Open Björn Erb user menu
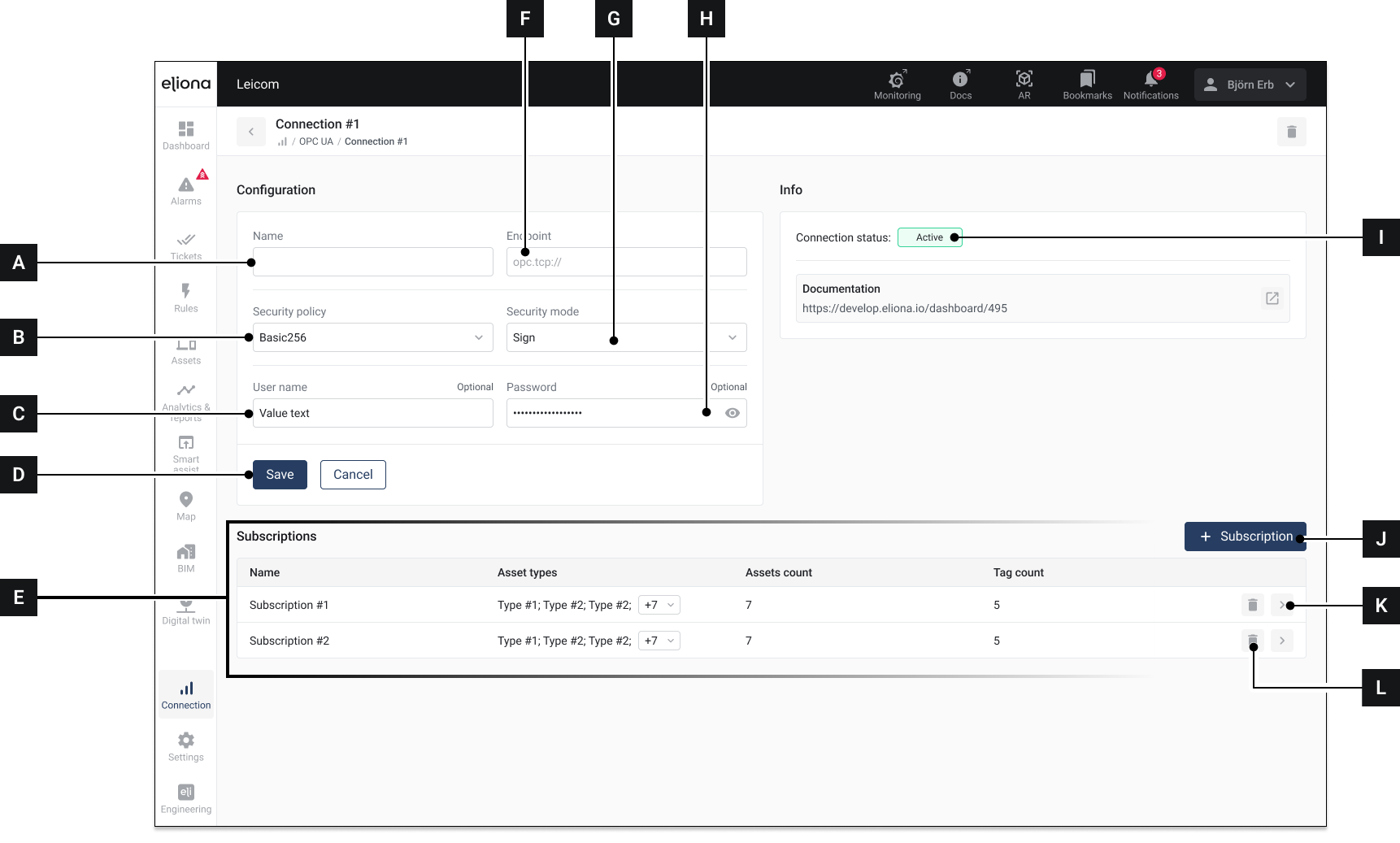This screenshot has width=1400, height=843. (x=1250, y=85)
